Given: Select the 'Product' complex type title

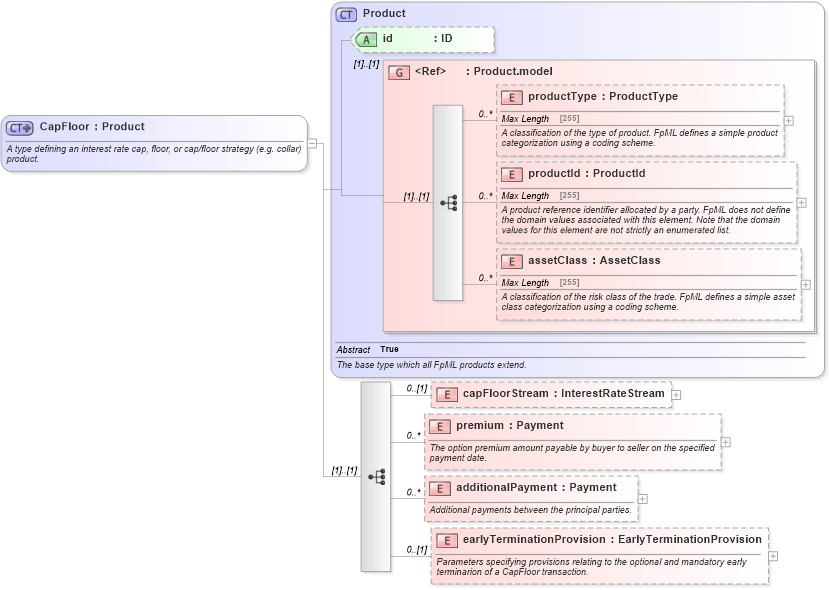Looking at the screenshot, I should (x=384, y=14).
